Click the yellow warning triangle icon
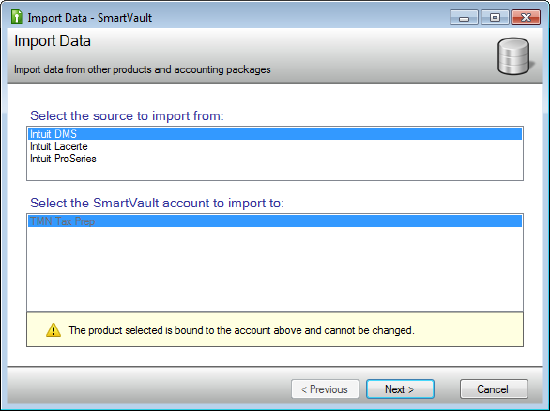Viewport: 550px width, 411px height. click(53, 330)
